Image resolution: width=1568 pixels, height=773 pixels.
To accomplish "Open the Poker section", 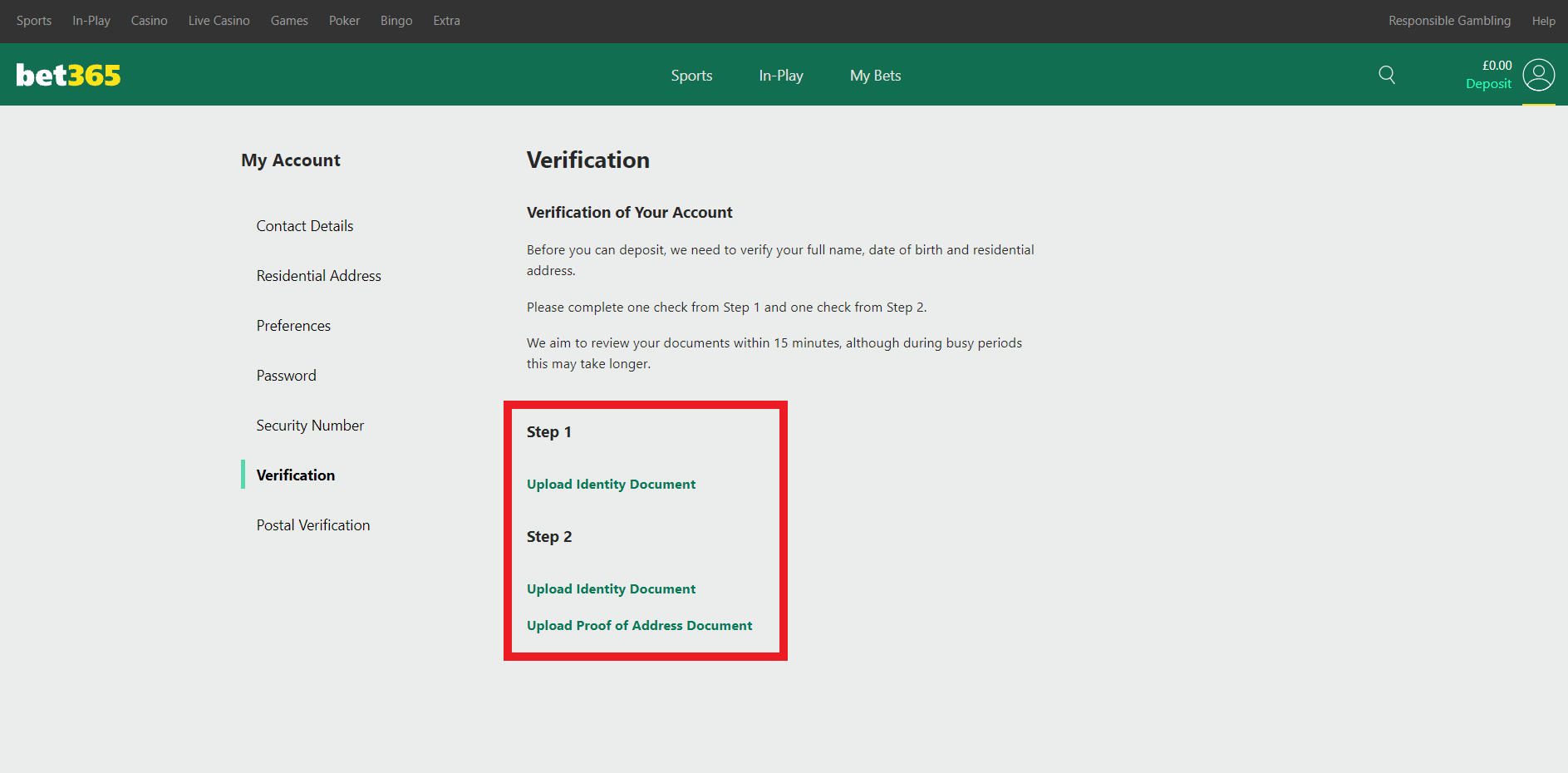I will [x=344, y=21].
